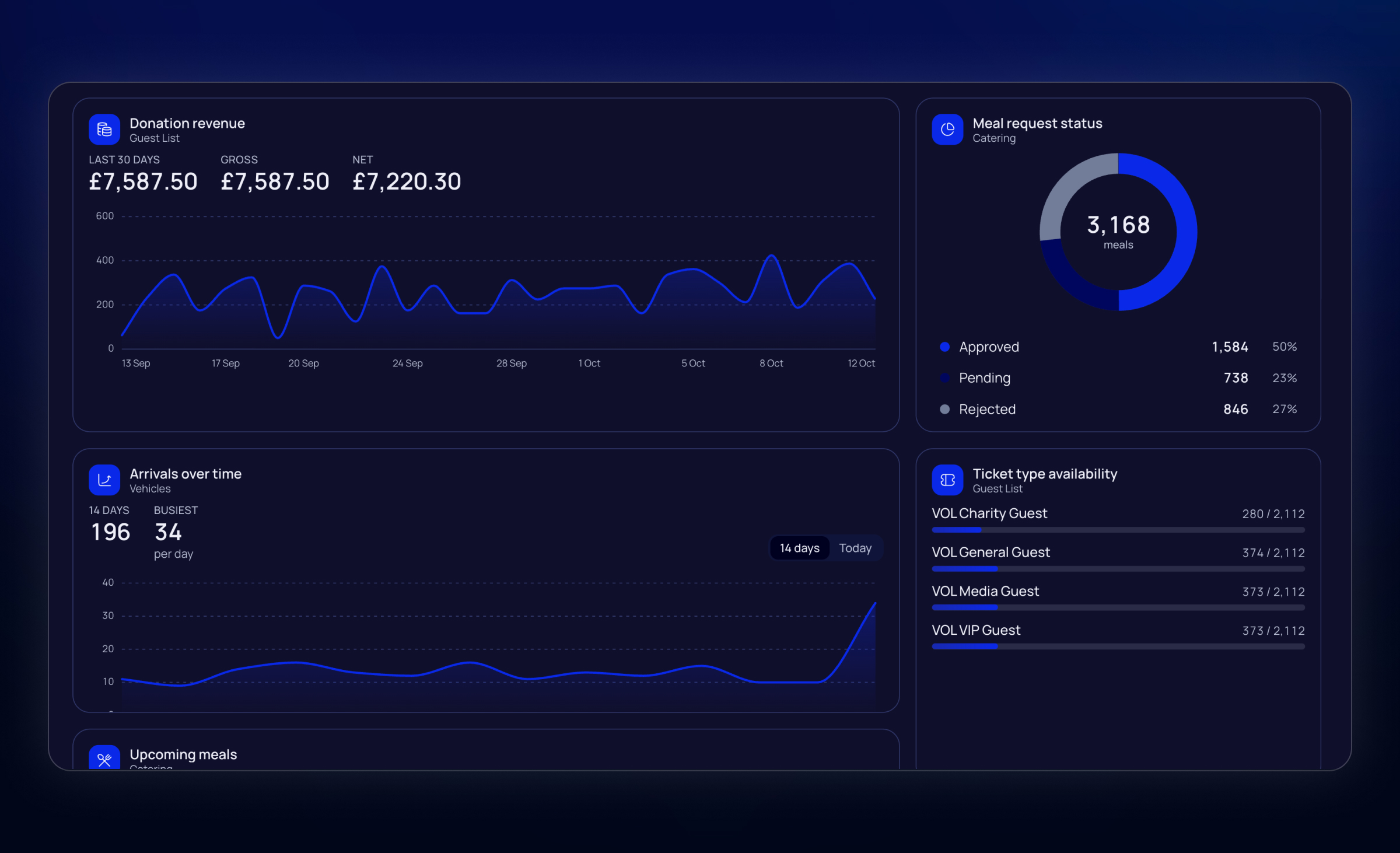Select the Approved blue legend dot
1400x853 pixels.
tap(944, 347)
